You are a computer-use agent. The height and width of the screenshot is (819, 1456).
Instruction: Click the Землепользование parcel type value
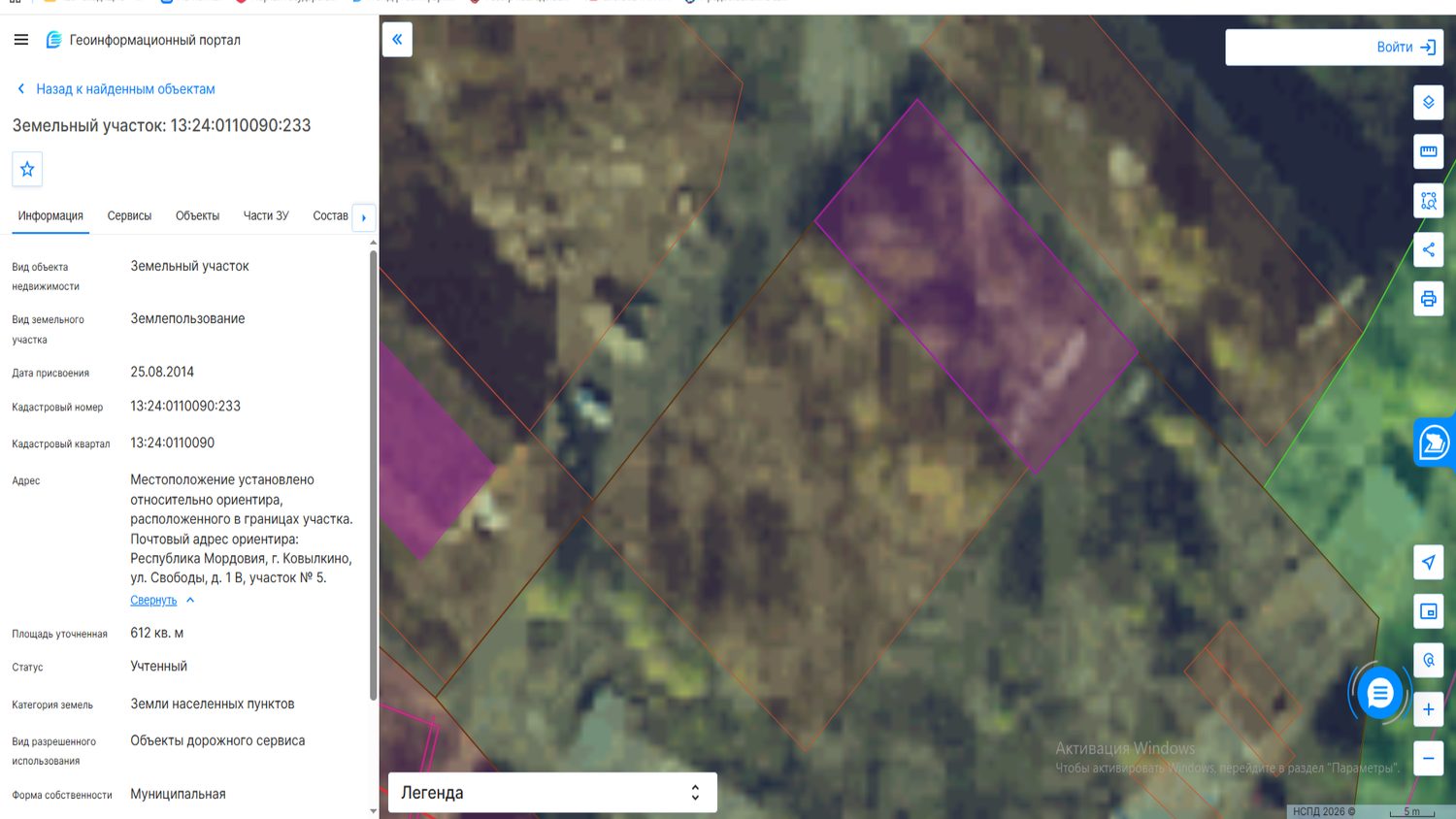188,319
